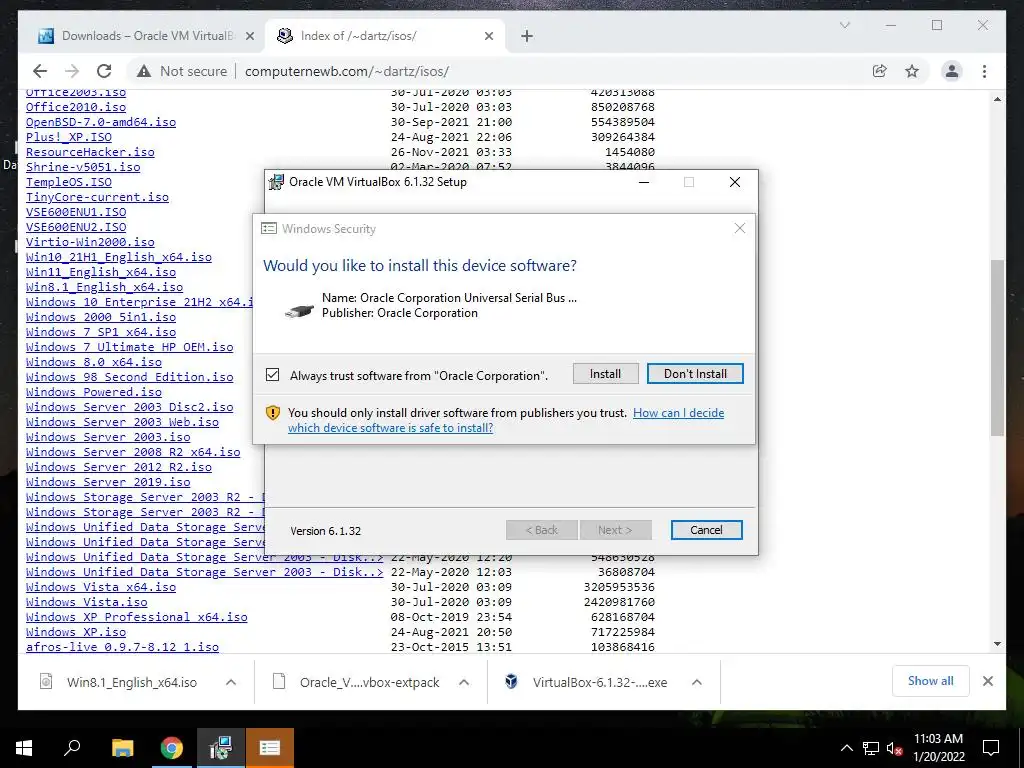The height and width of the screenshot is (768, 1024).
Task: Click the share page icon
Action: [880, 71]
